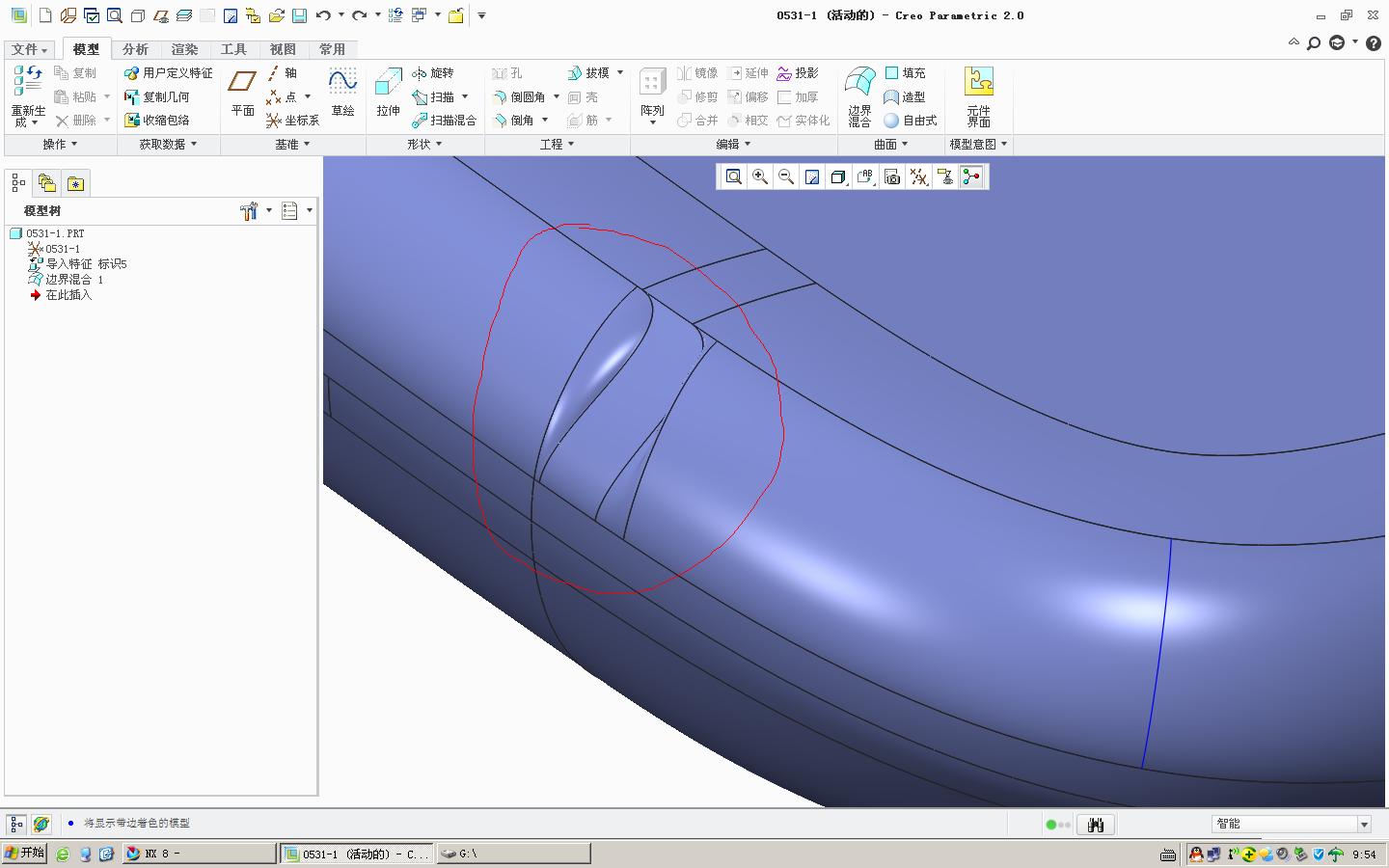
Task: Create a new file from quick access toolbar
Action: pyautogui.click(x=44, y=15)
